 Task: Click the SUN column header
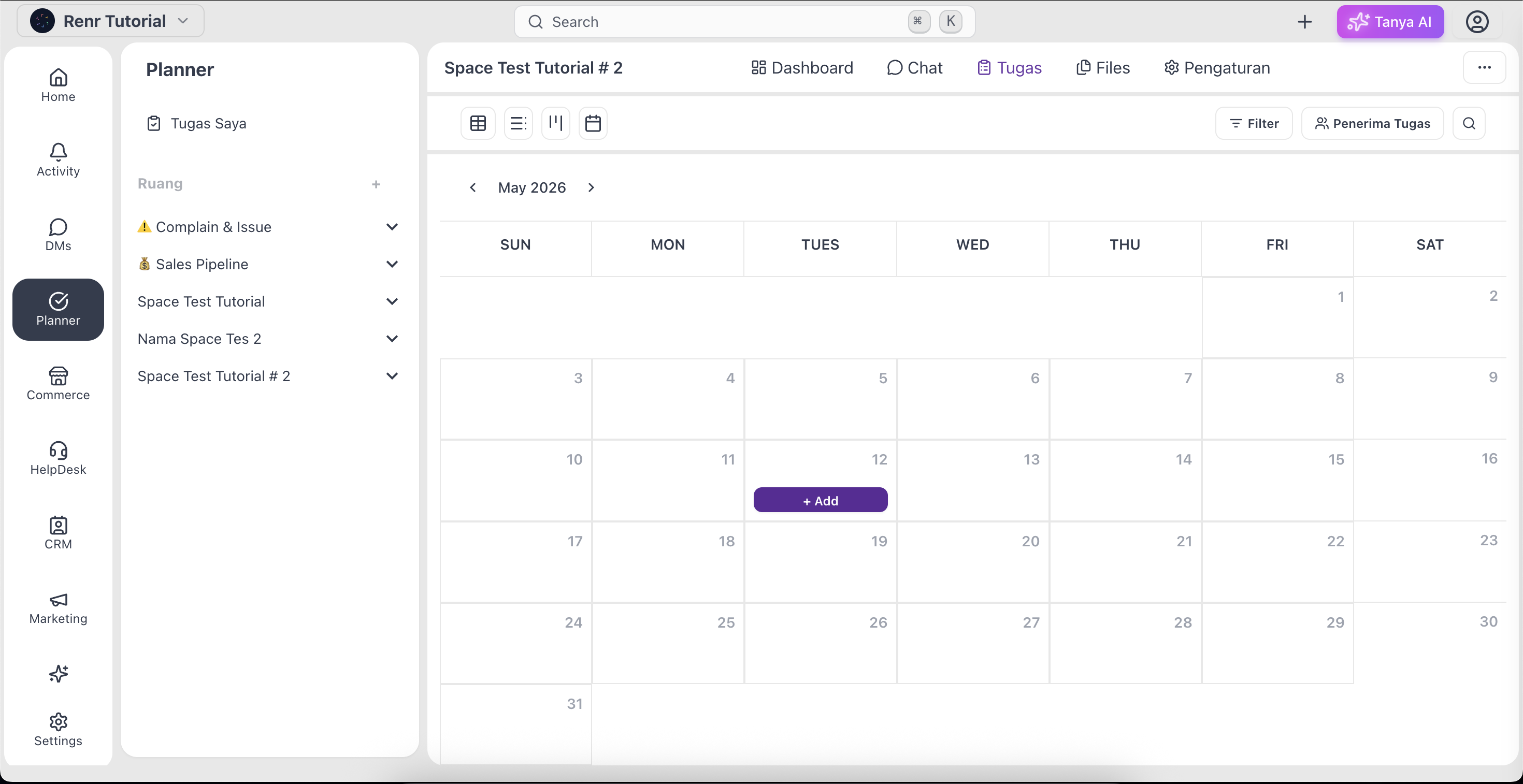pyautogui.click(x=515, y=244)
